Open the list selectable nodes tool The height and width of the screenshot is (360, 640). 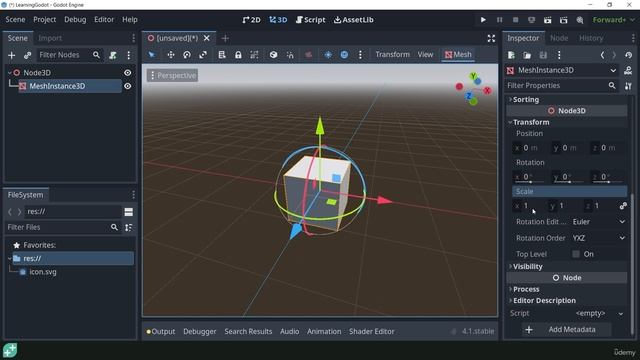click(x=222, y=55)
